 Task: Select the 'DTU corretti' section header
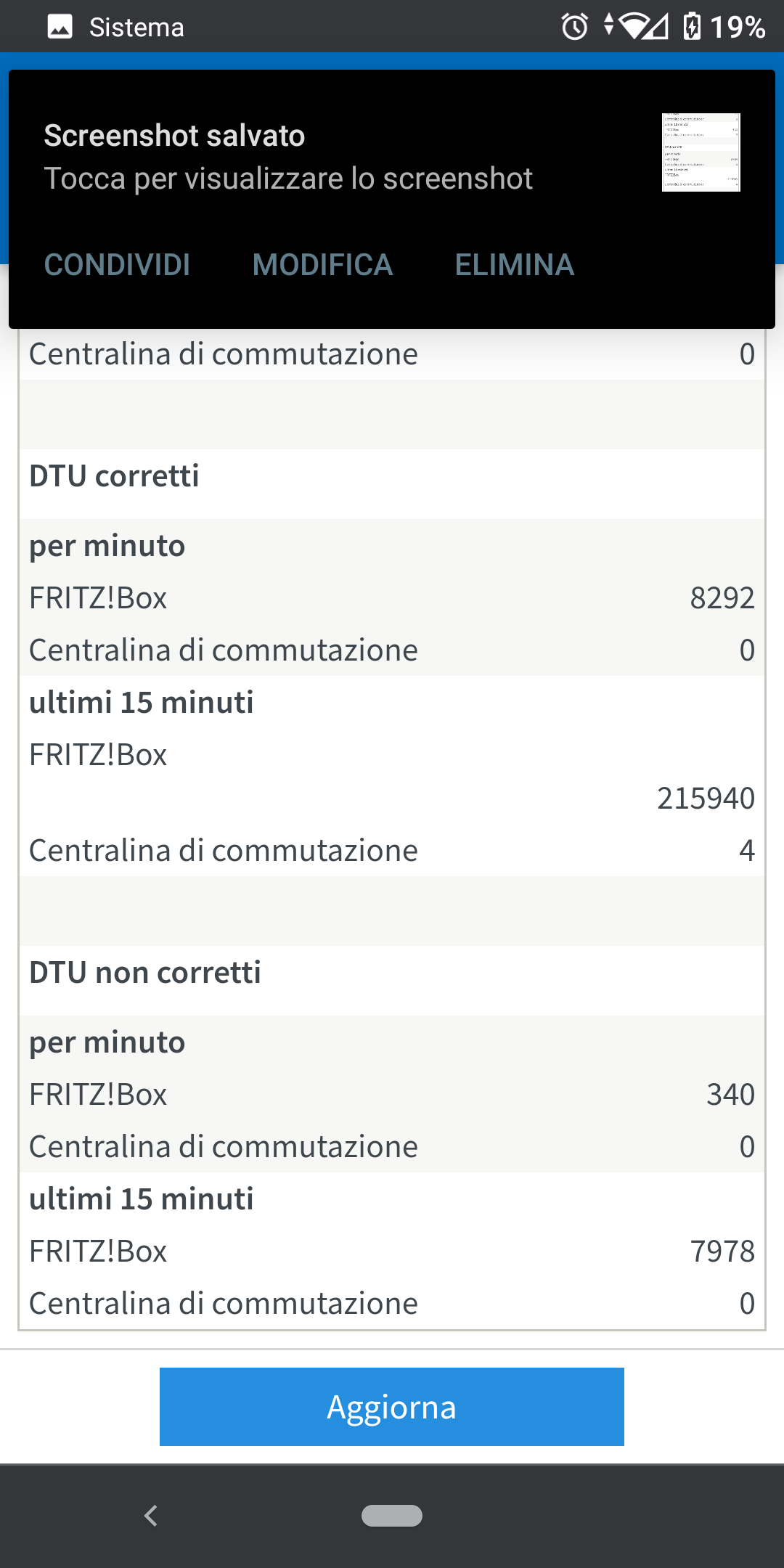point(114,476)
